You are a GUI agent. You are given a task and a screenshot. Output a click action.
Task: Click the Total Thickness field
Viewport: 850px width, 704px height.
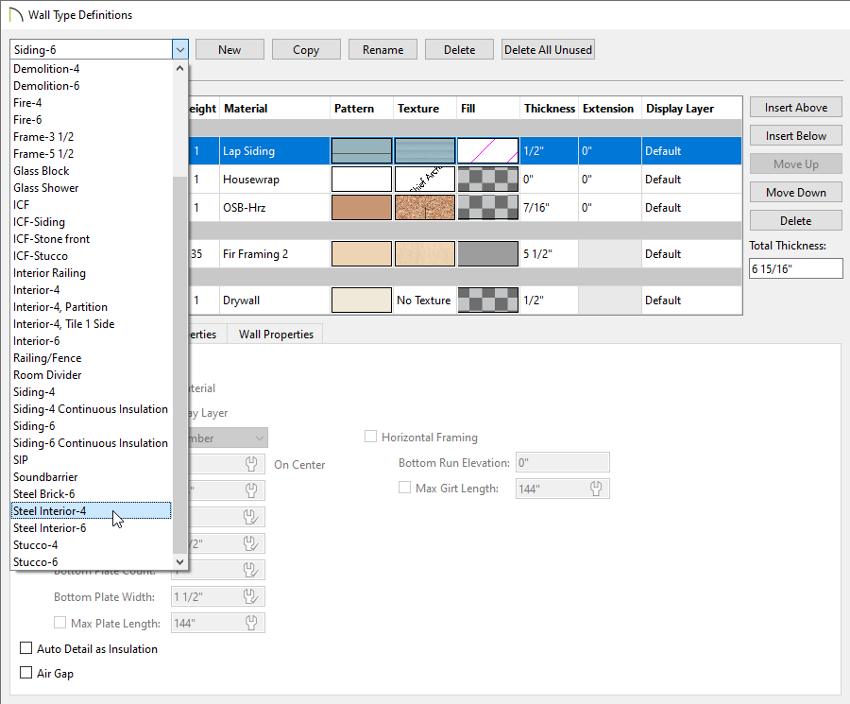click(796, 269)
